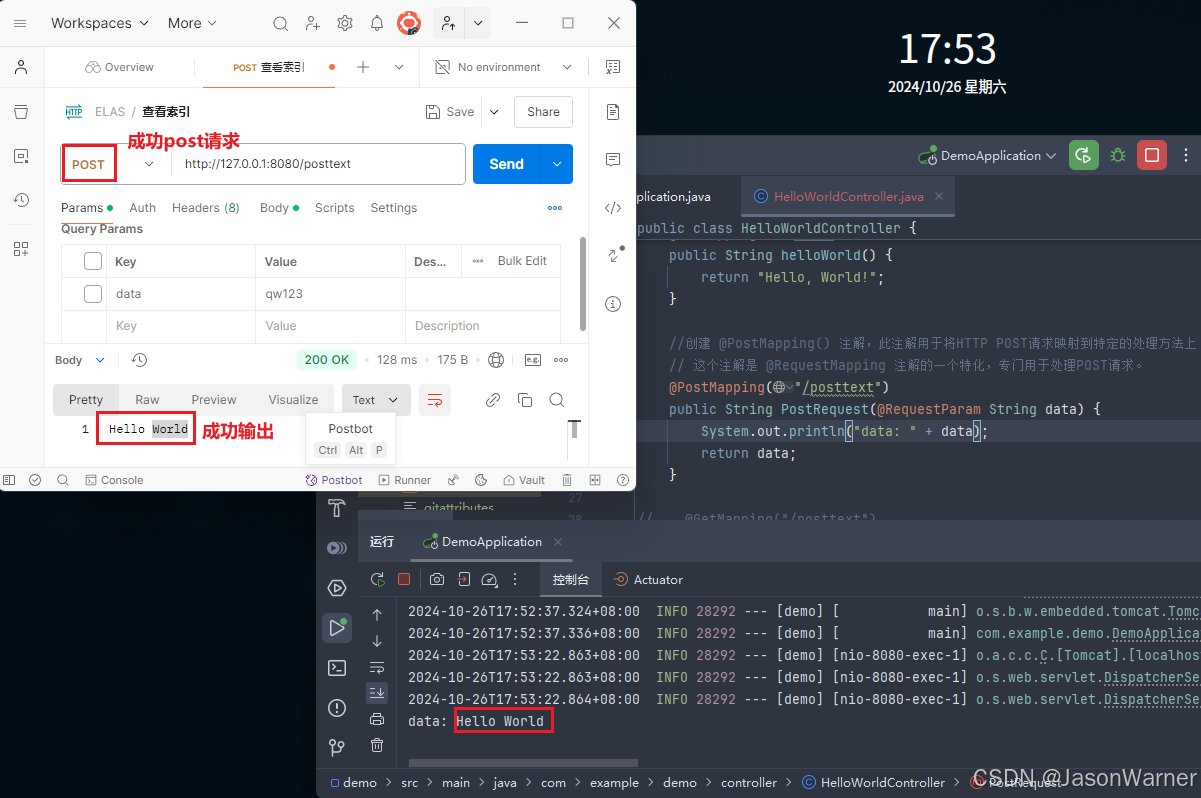This screenshot has height=798, width=1201.
Task: Open Postman settings with the gear icon
Action: (344, 23)
